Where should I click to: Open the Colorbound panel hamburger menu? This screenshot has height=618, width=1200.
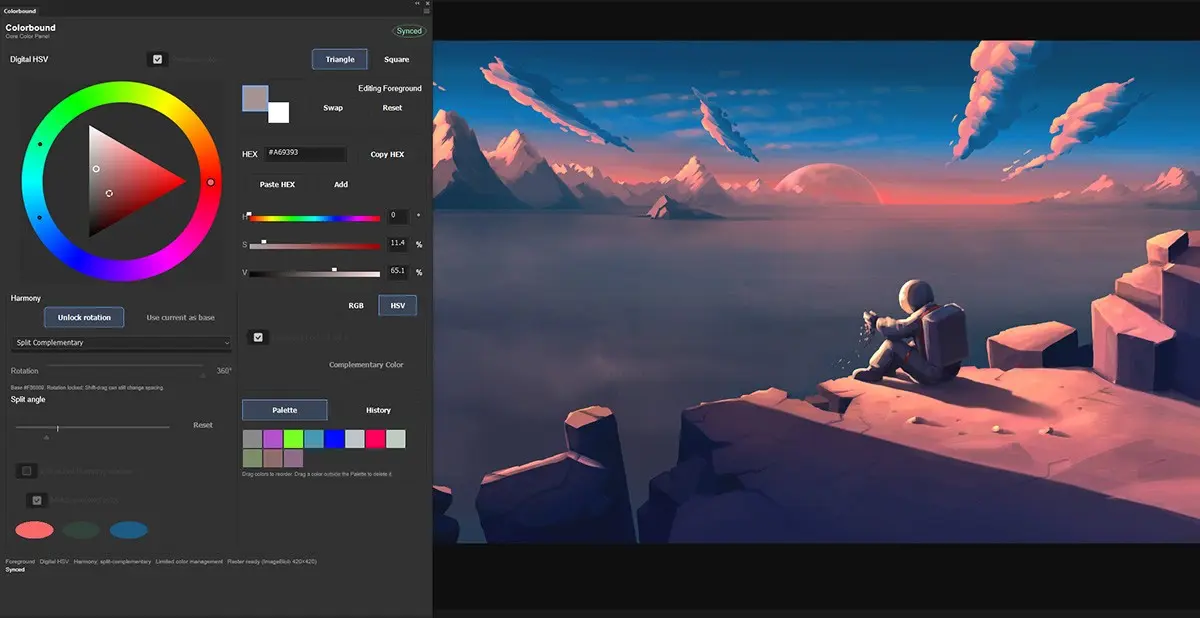click(x=427, y=11)
